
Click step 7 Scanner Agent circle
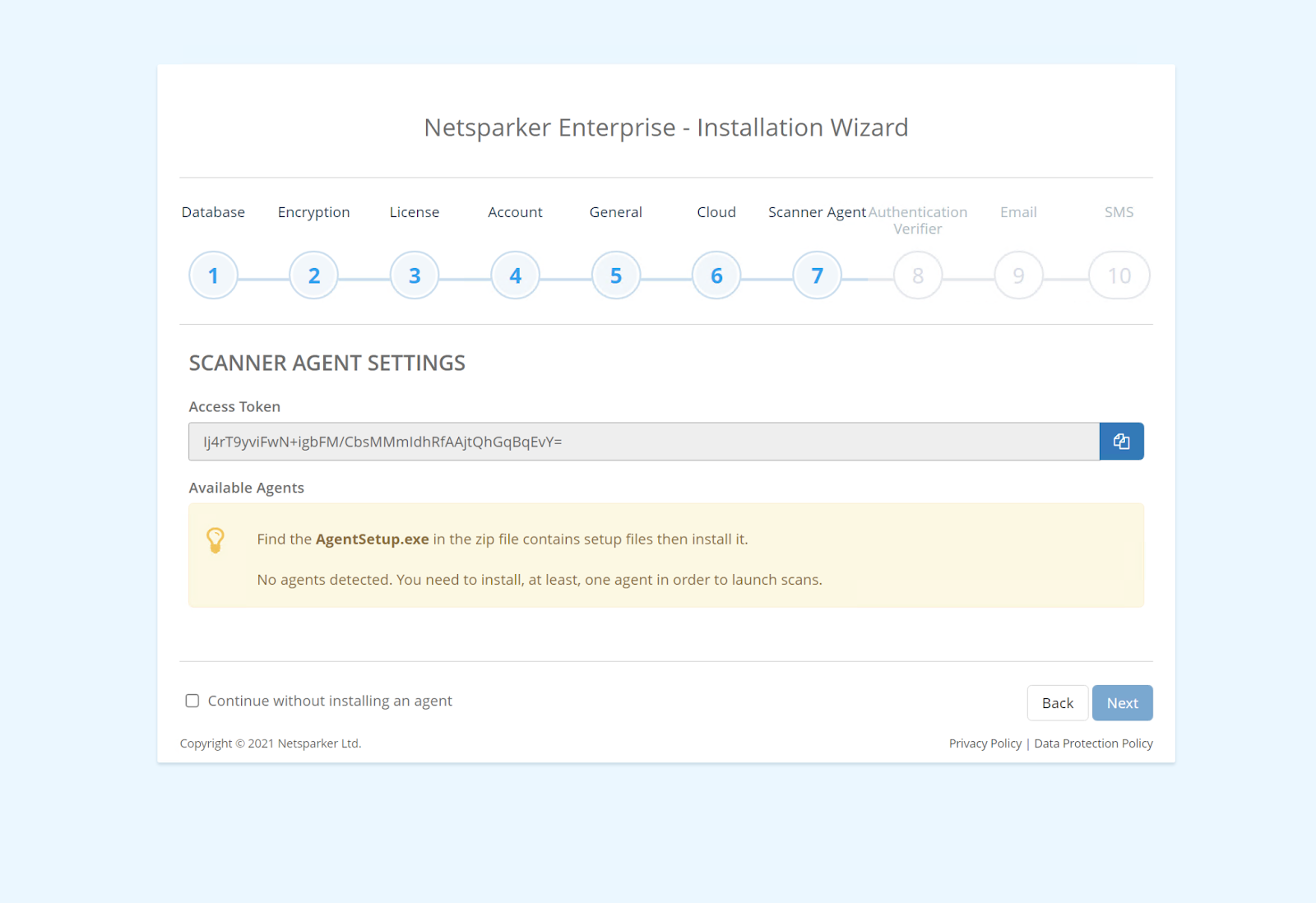pos(817,276)
